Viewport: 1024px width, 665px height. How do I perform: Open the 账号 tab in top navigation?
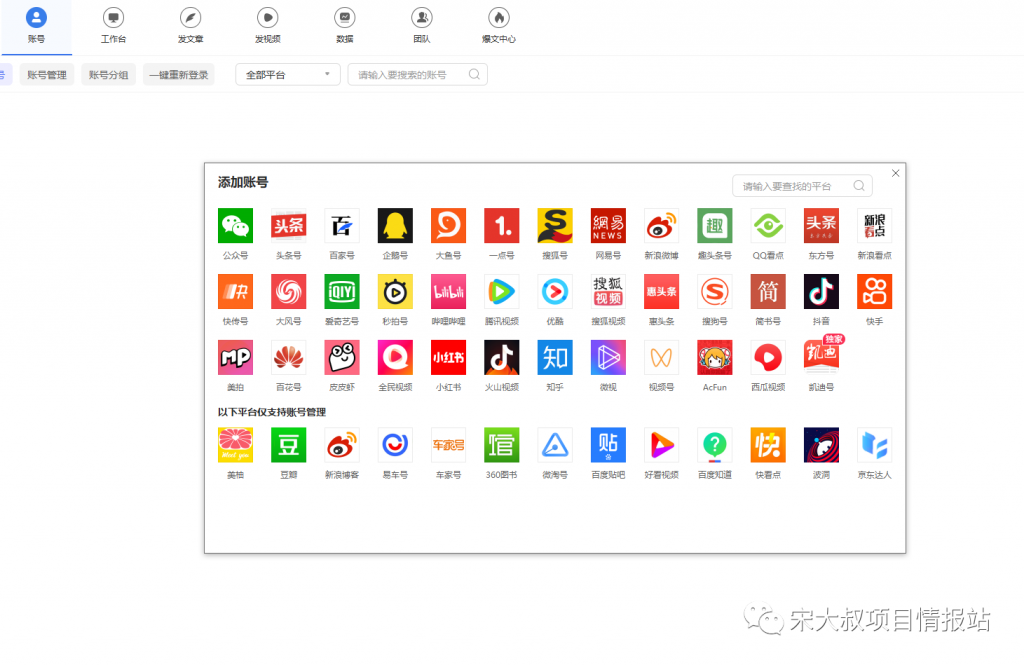[37, 26]
